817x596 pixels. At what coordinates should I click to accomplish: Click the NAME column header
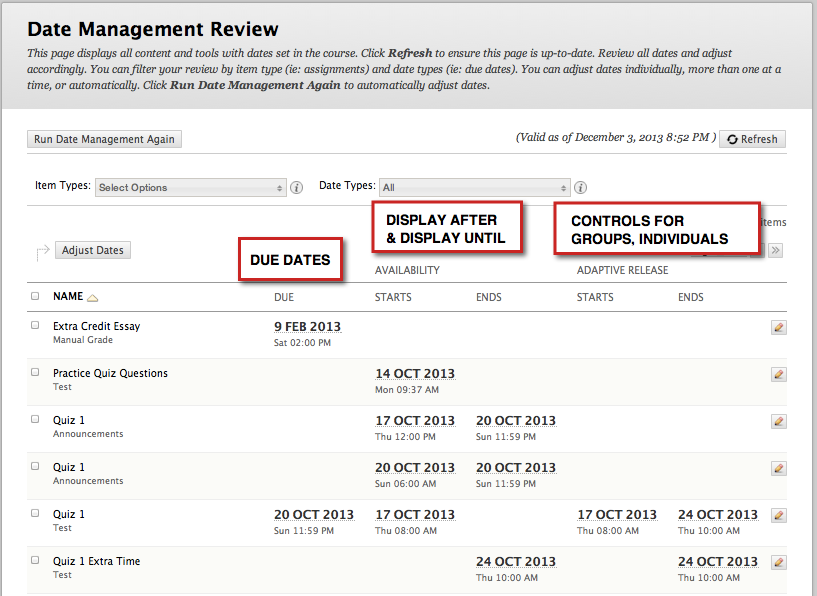coord(68,297)
